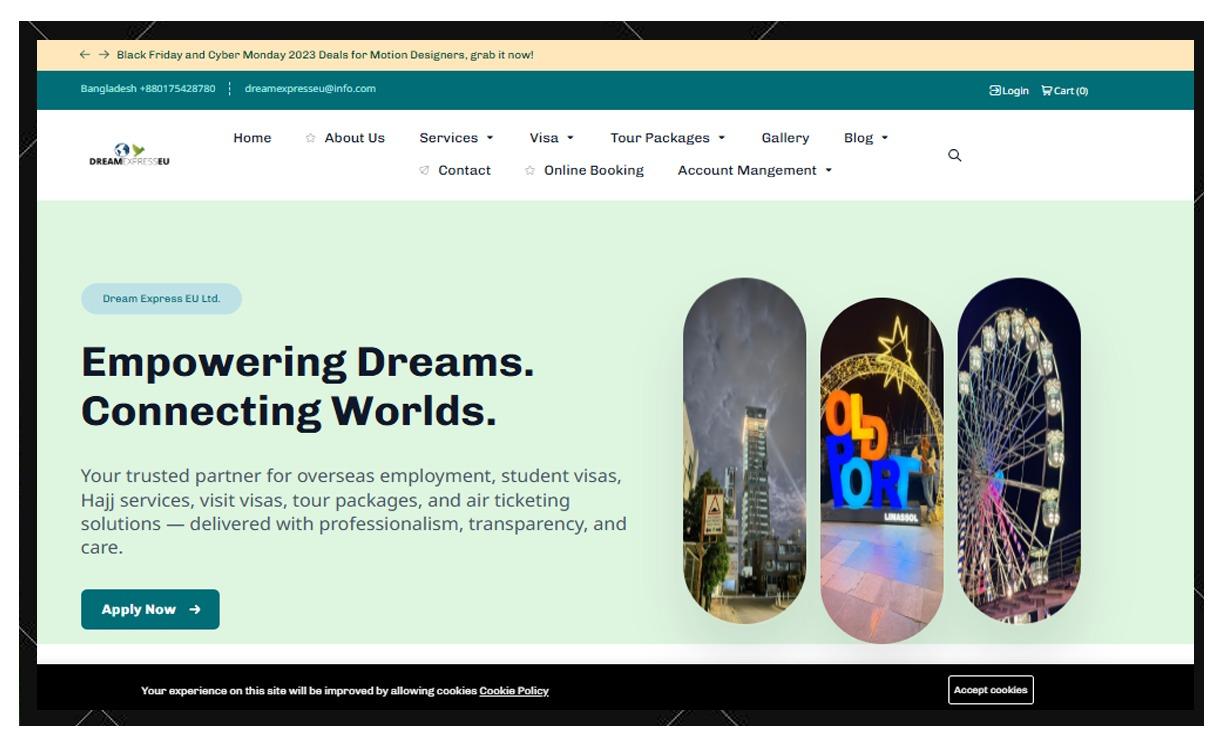Screen dimensions: 1222x741
Task: Click Accept cookies button
Action: pyautogui.click(x=991, y=690)
